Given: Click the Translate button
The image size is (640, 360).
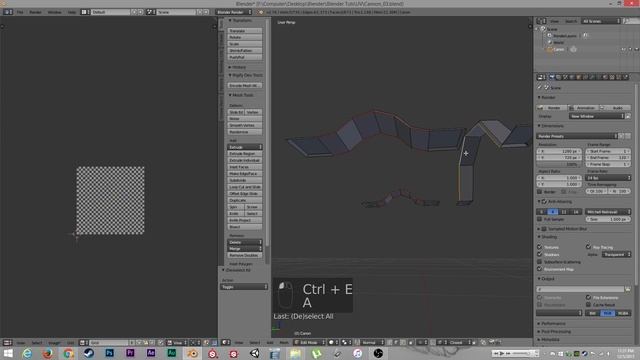Looking at the screenshot, I should pyautogui.click(x=244, y=31).
